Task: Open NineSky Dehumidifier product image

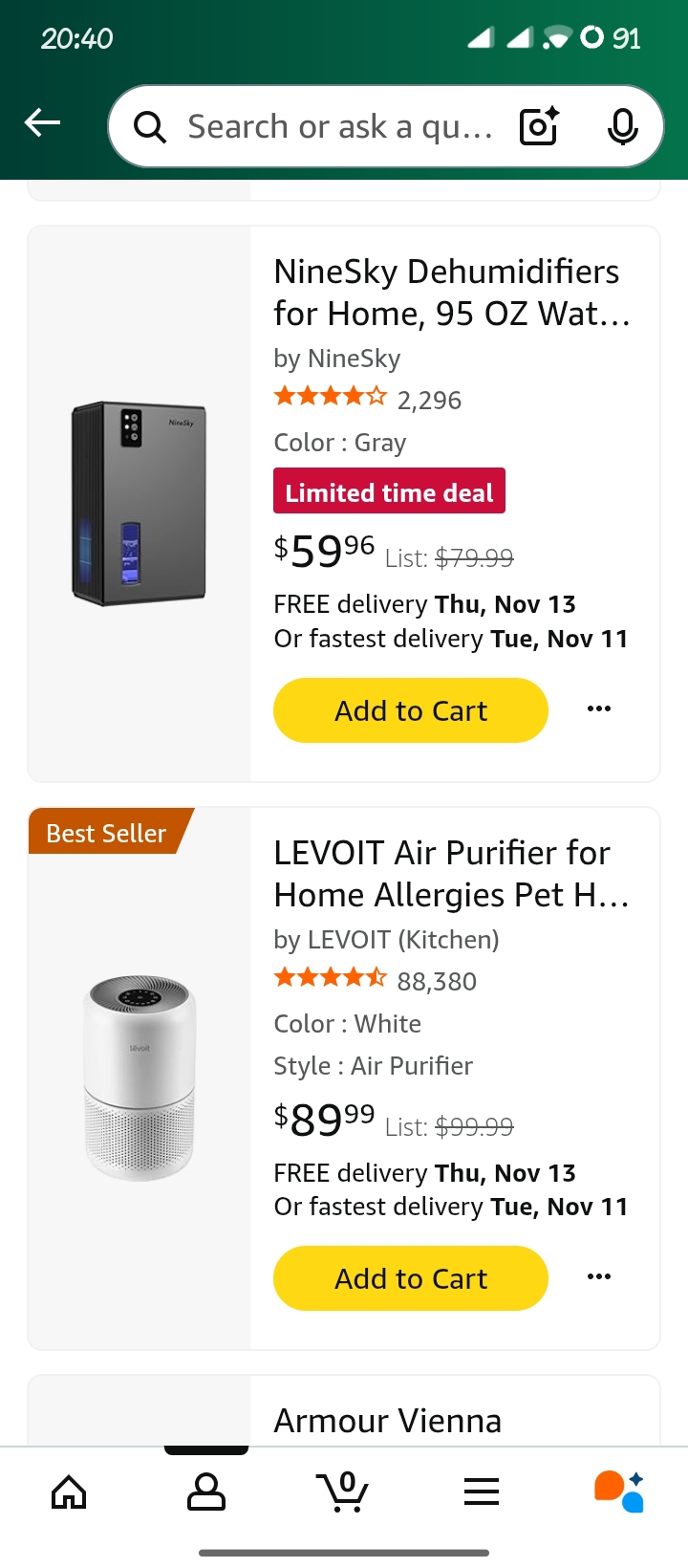Action: click(x=140, y=503)
